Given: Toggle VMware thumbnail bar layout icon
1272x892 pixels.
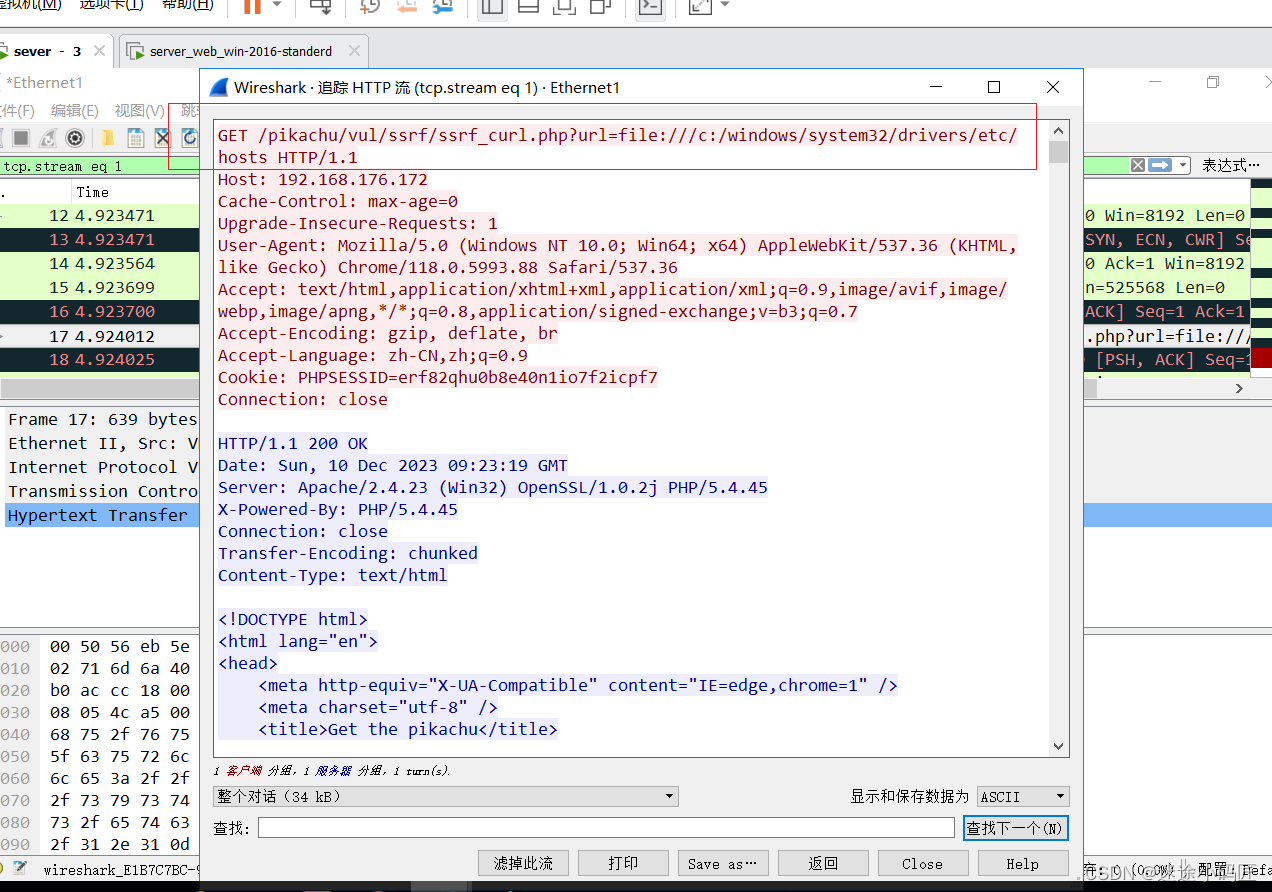Looking at the screenshot, I should coord(528,6).
